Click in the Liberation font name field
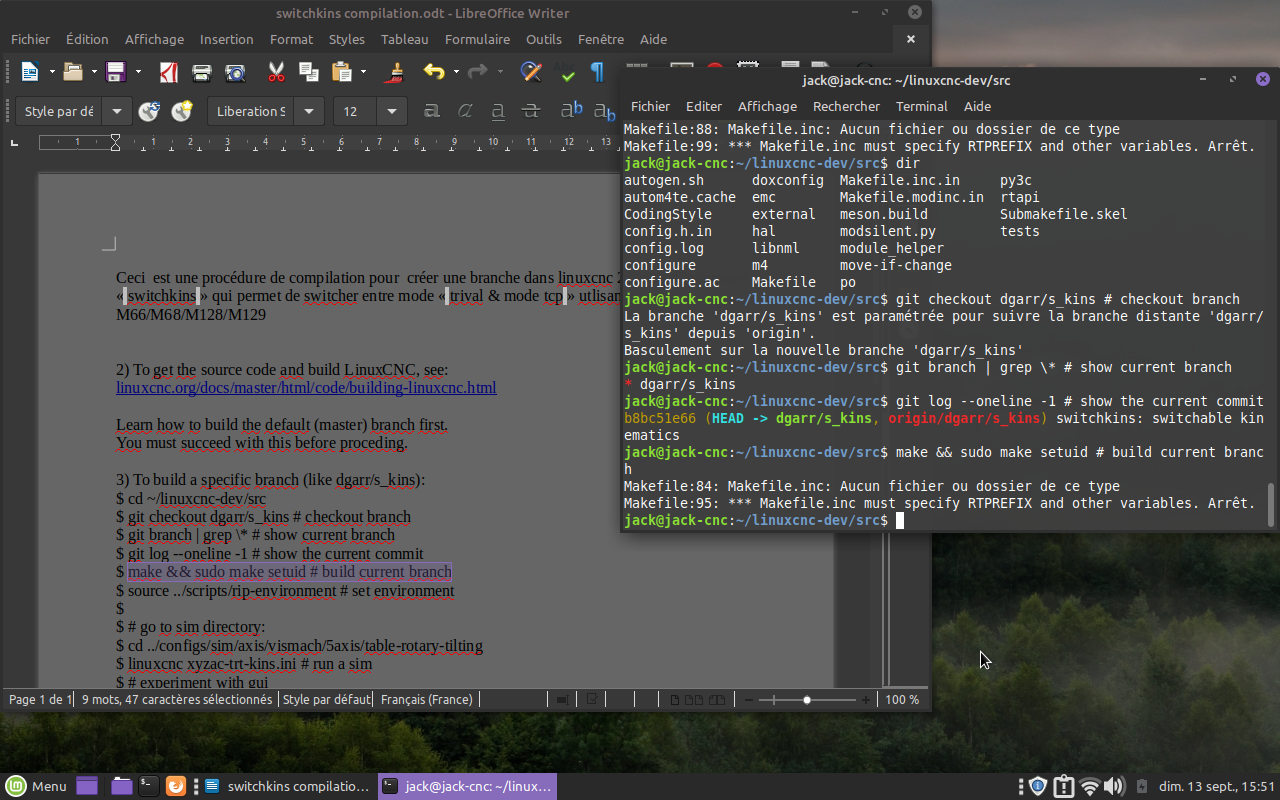 pos(252,111)
